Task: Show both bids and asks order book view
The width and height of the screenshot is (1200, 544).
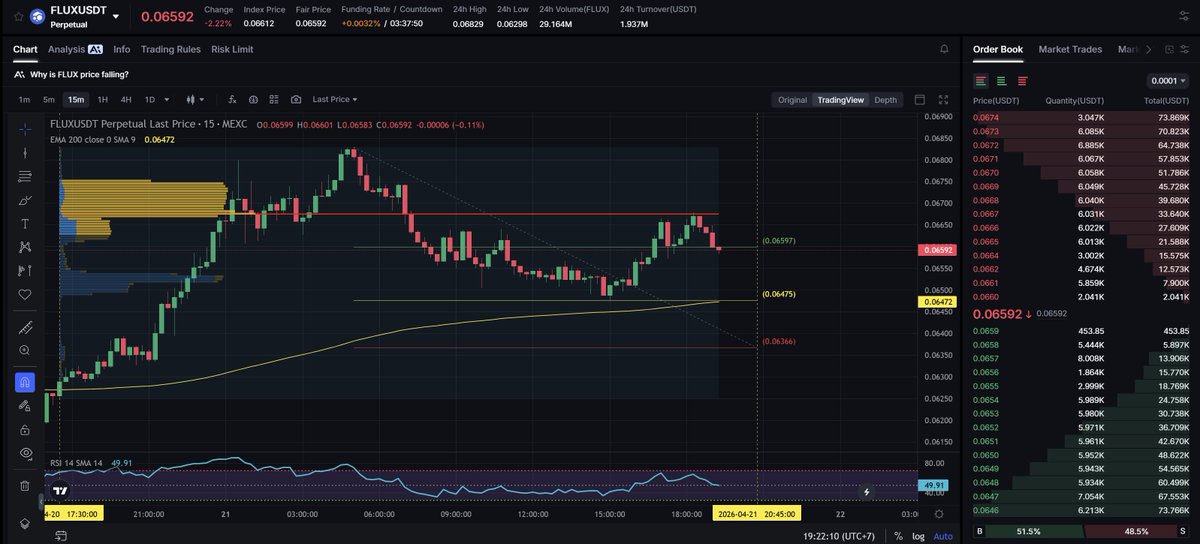Action: point(981,81)
